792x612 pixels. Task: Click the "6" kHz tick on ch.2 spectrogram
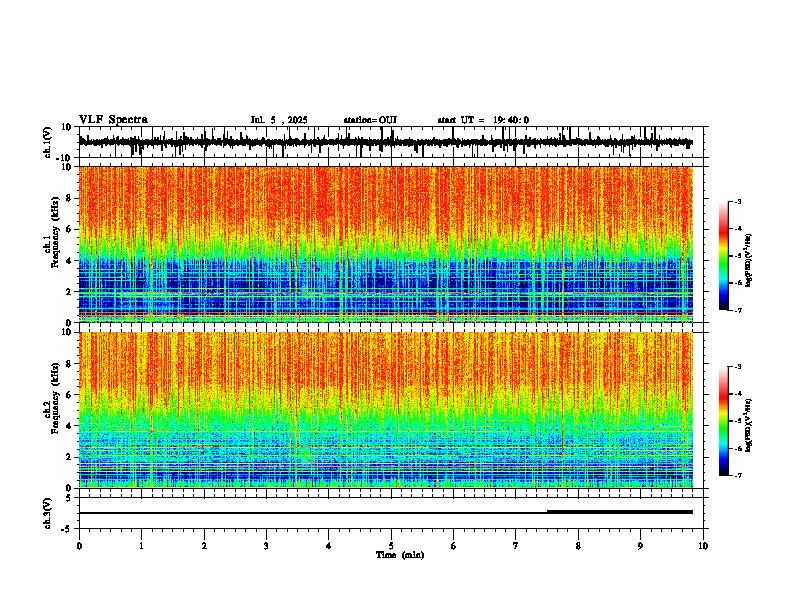click(x=70, y=395)
